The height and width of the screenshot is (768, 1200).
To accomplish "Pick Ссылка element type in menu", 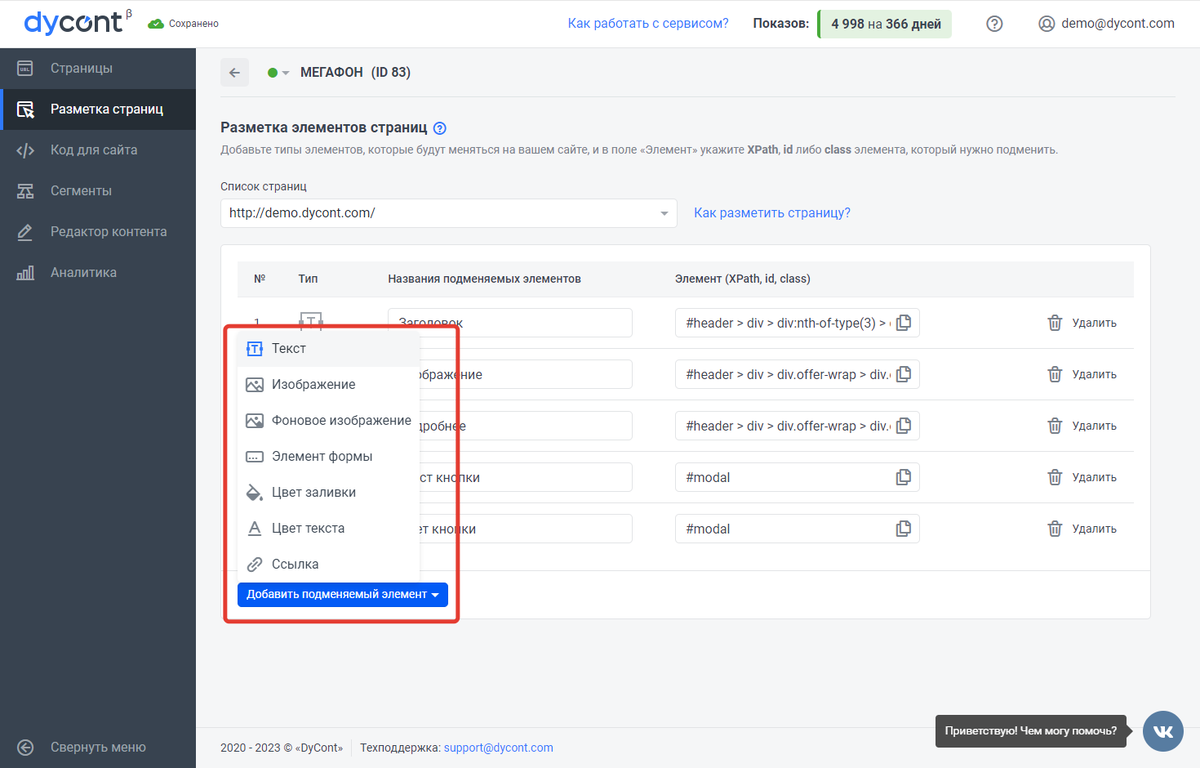I will (x=295, y=564).
